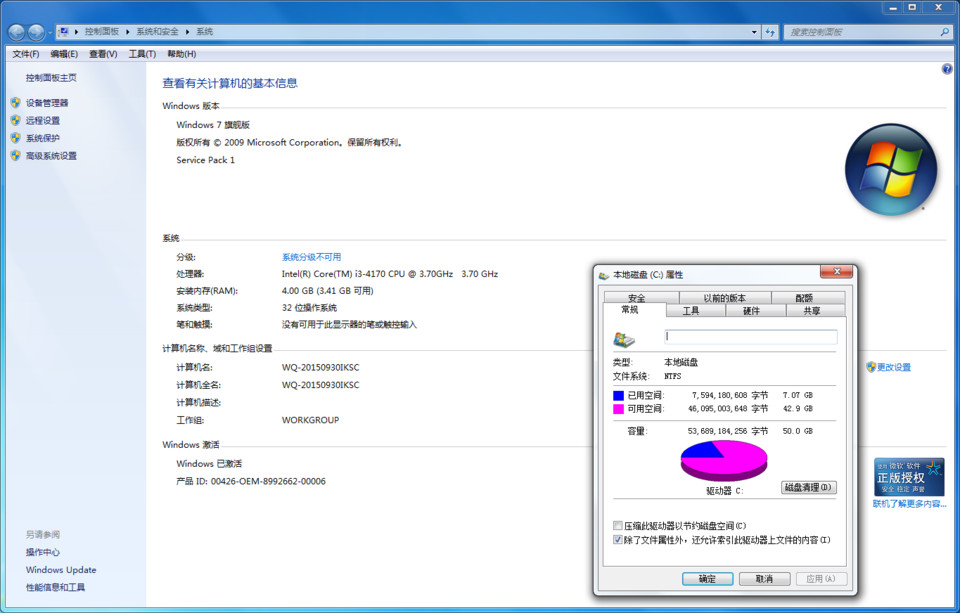
Task: Click the shield icon beside 设备管理器
Action: (x=15, y=103)
